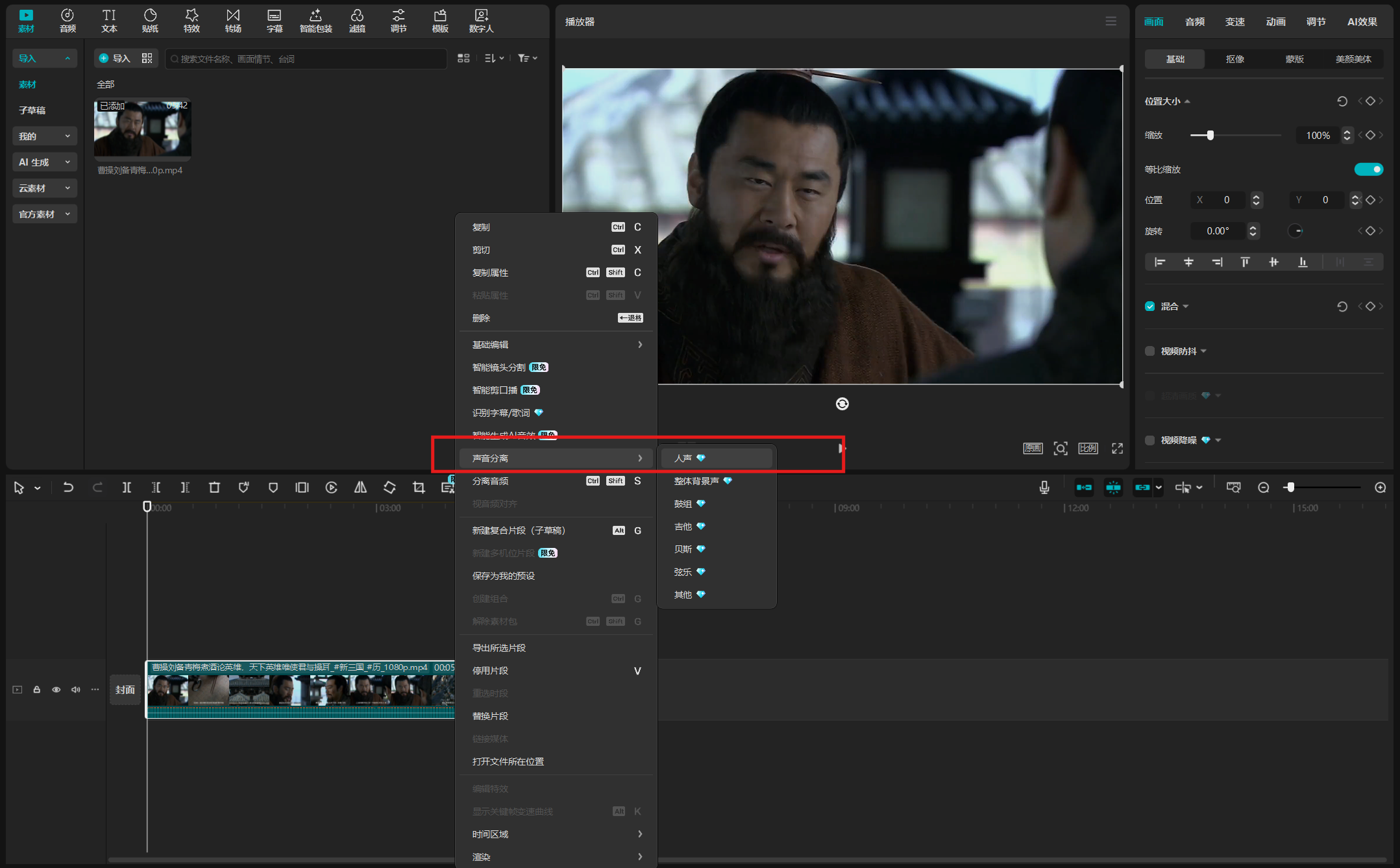Select 人声 in the 声音分离 submenu
Image resolution: width=1400 pixels, height=868 pixels.
(683, 458)
